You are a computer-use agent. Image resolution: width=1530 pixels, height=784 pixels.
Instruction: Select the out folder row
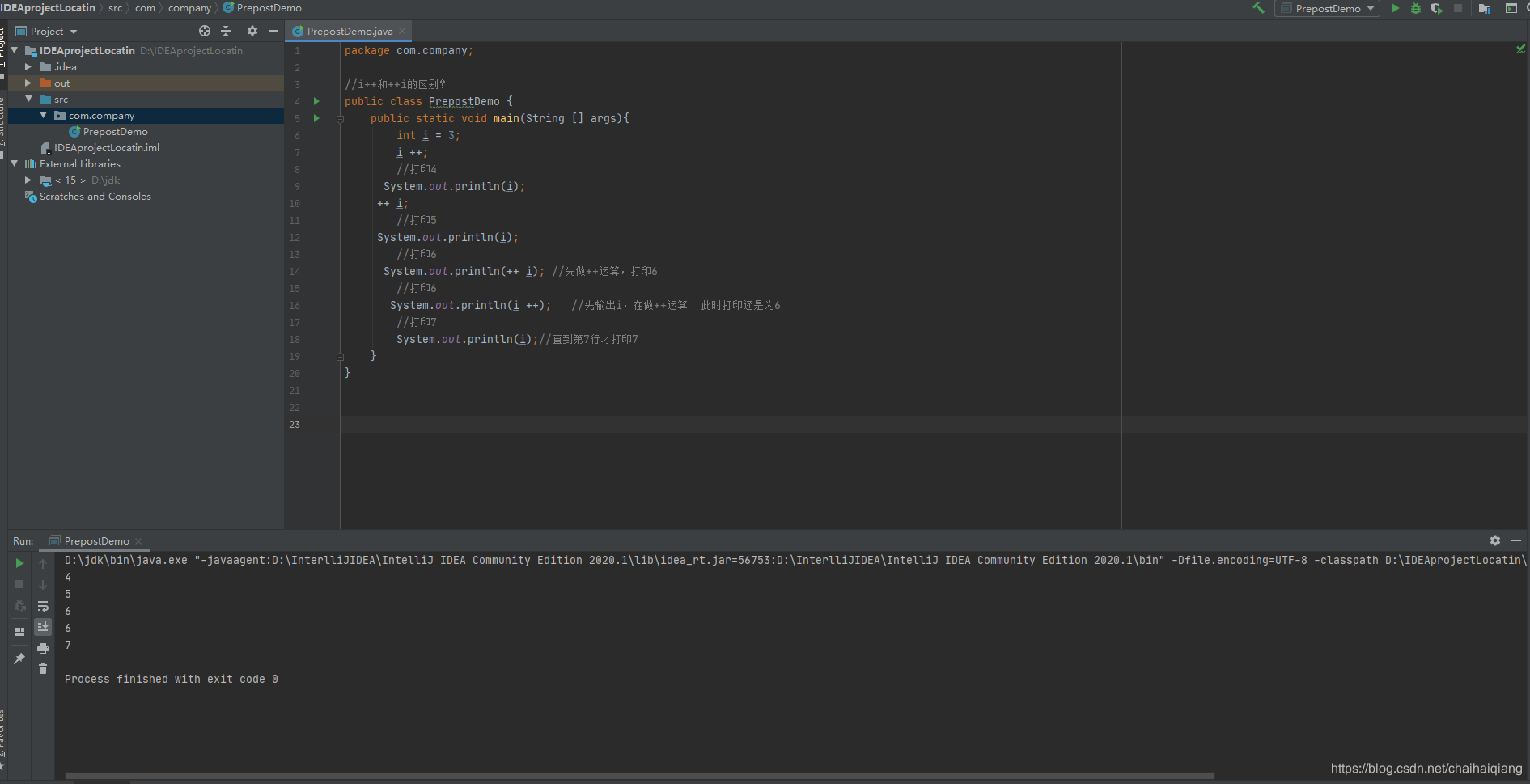pyautogui.click(x=146, y=83)
